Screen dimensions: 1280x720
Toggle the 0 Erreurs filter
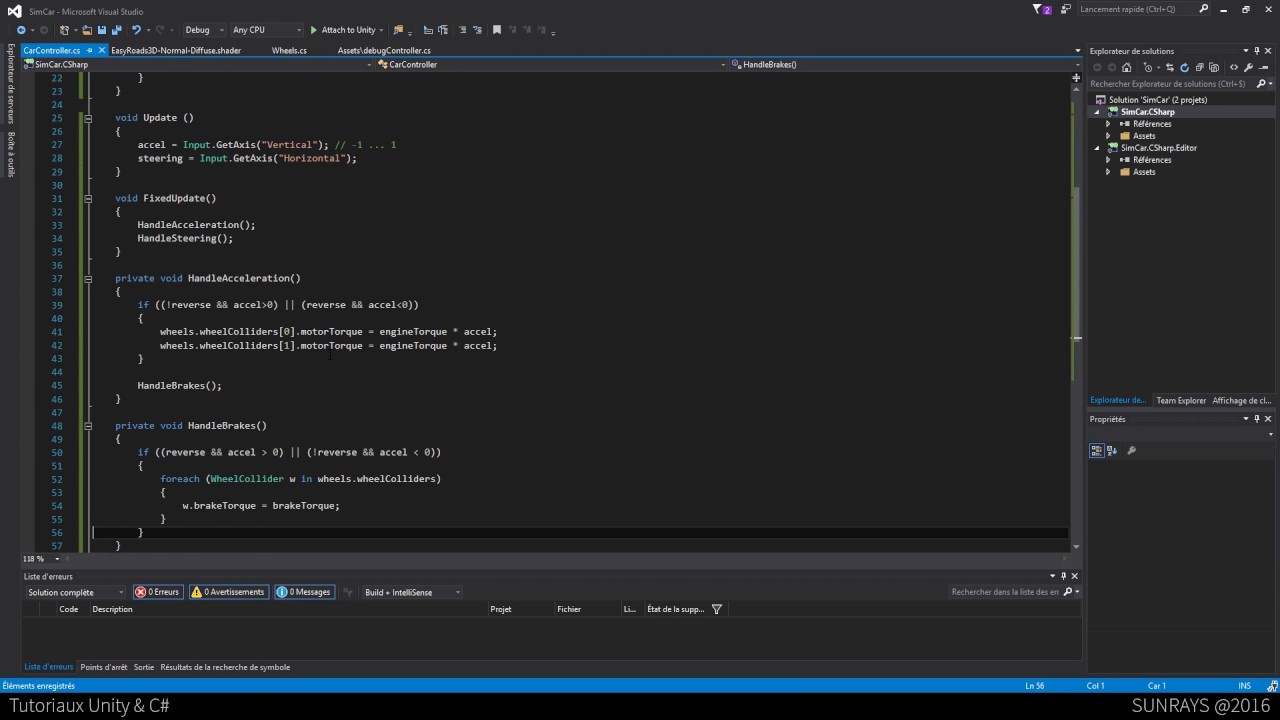click(x=158, y=592)
